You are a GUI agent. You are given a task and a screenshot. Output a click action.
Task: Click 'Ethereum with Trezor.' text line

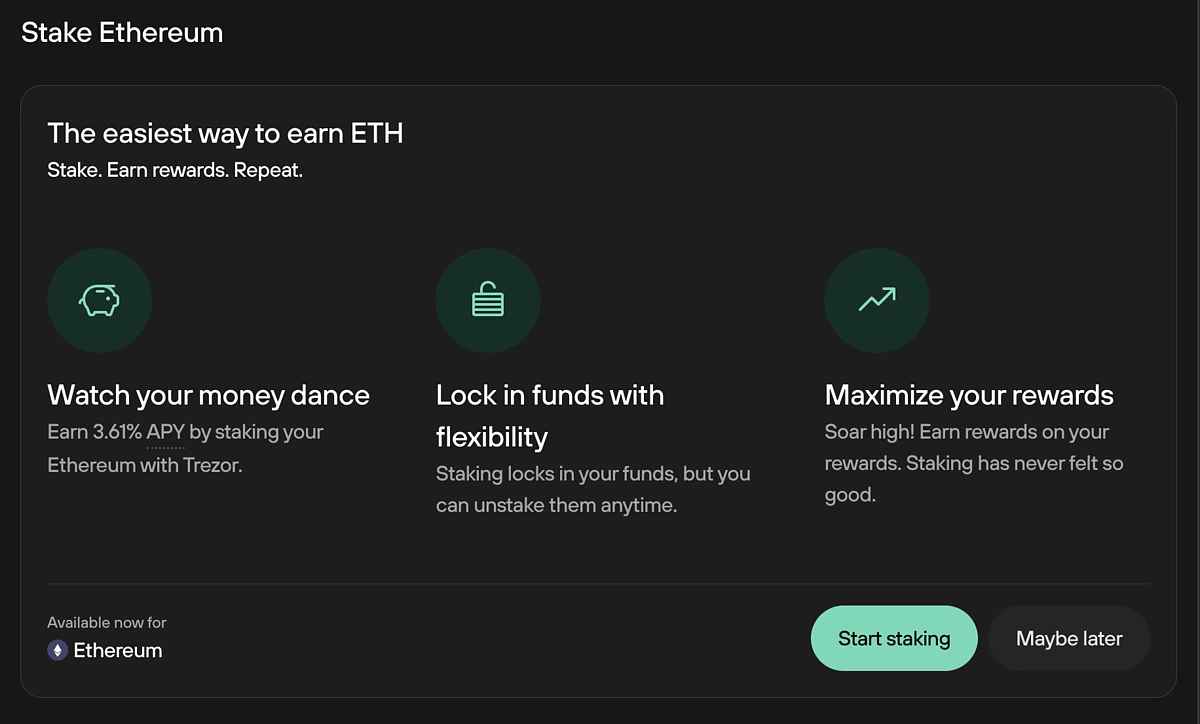point(145,465)
